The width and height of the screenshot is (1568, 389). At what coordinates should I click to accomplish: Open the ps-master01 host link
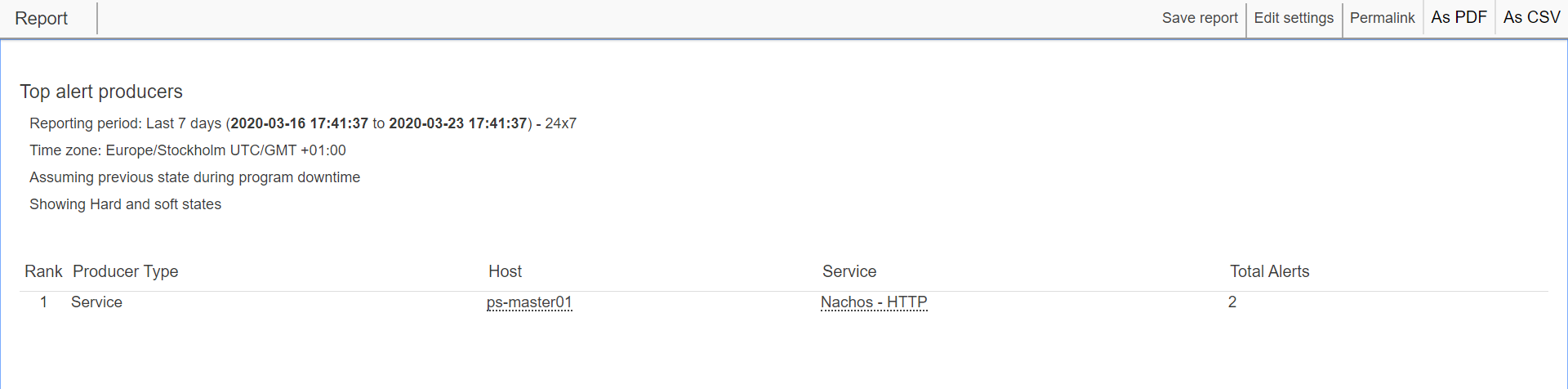tap(529, 302)
